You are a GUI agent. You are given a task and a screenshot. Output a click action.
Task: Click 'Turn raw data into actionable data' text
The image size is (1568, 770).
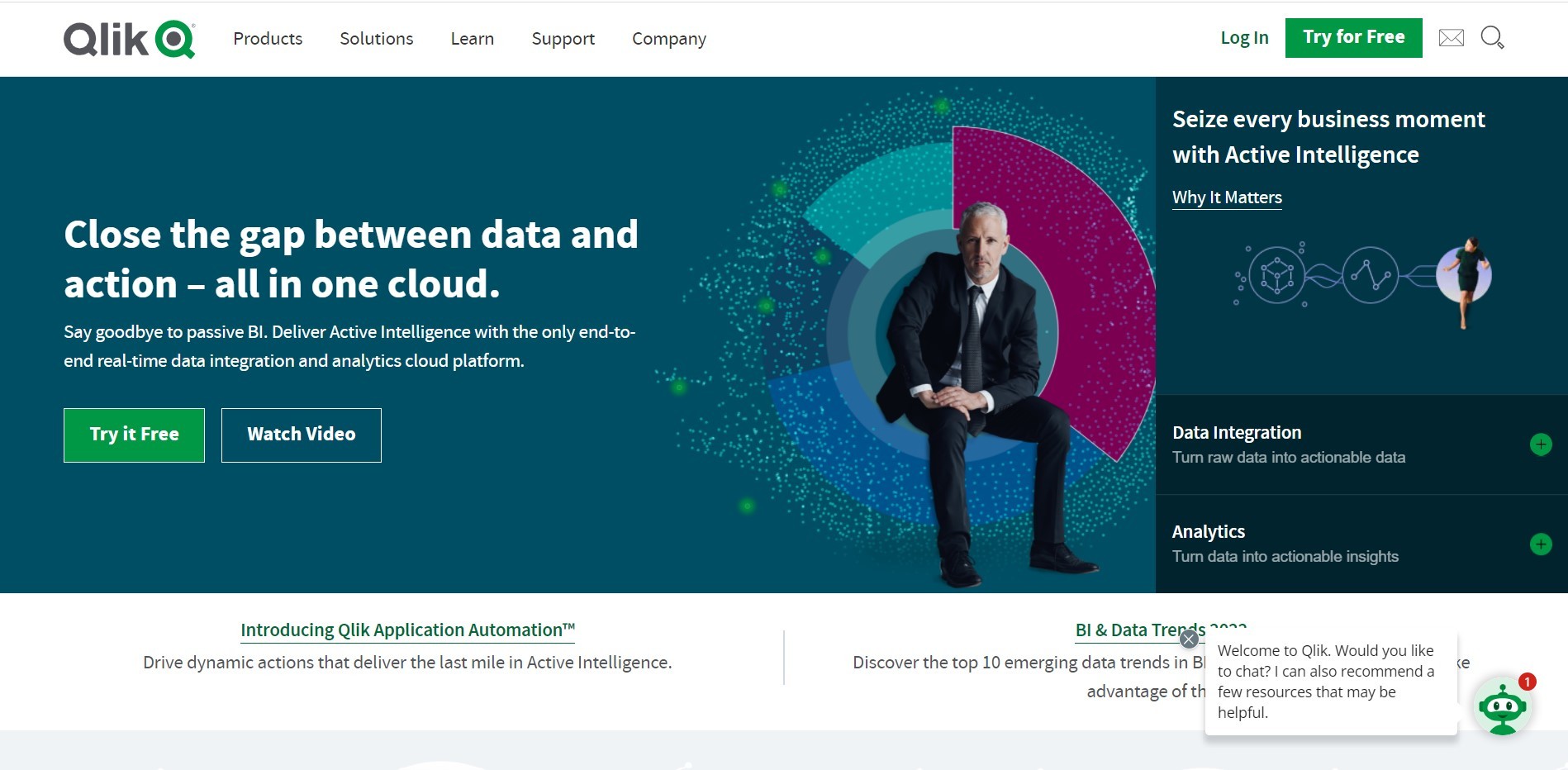click(x=1289, y=458)
